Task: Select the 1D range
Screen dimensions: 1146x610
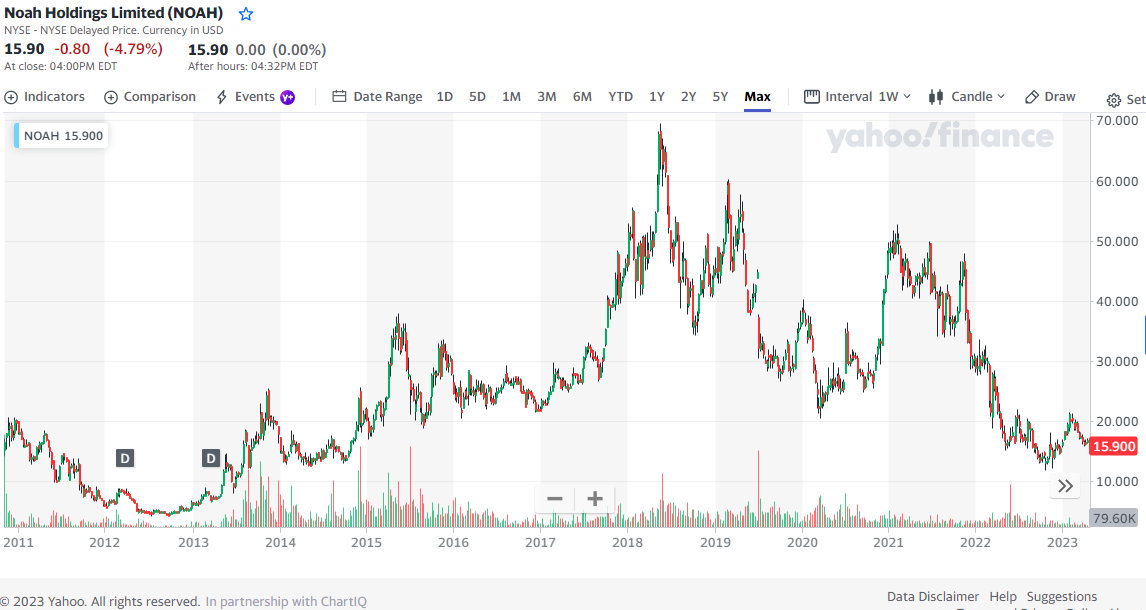Action: pos(444,96)
